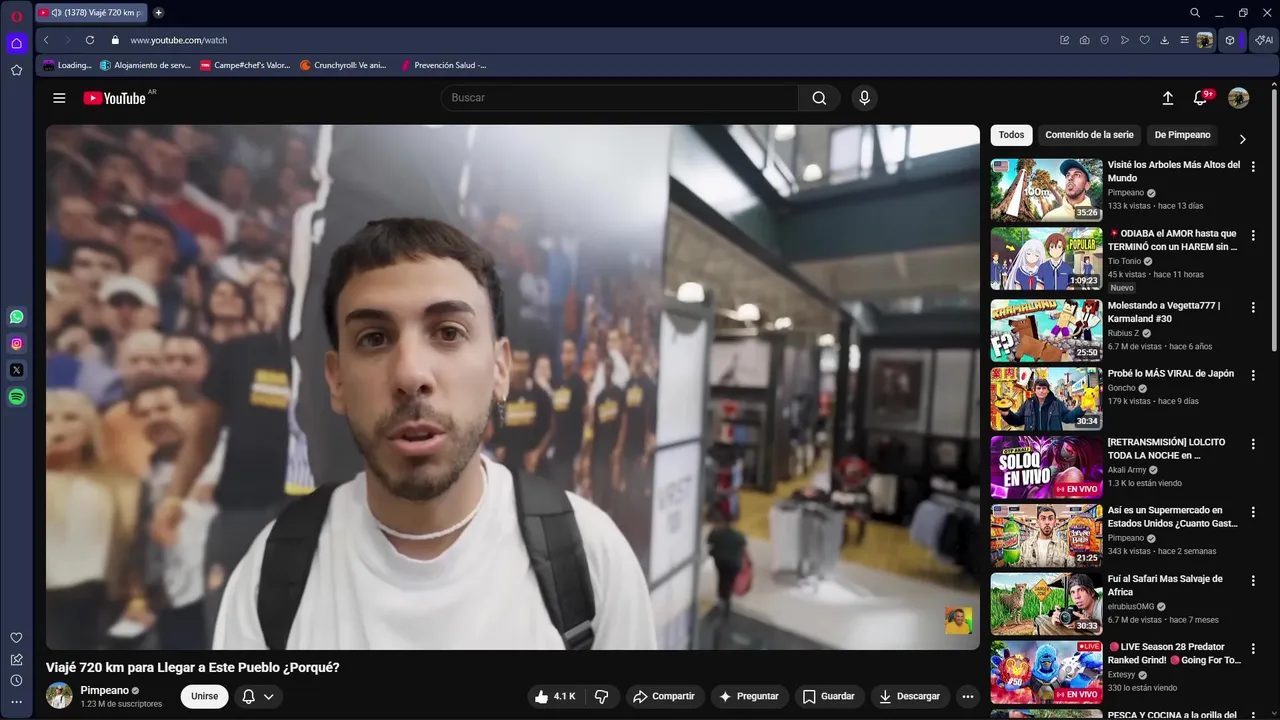Open sidebar three-dots more options

coord(16,702)
